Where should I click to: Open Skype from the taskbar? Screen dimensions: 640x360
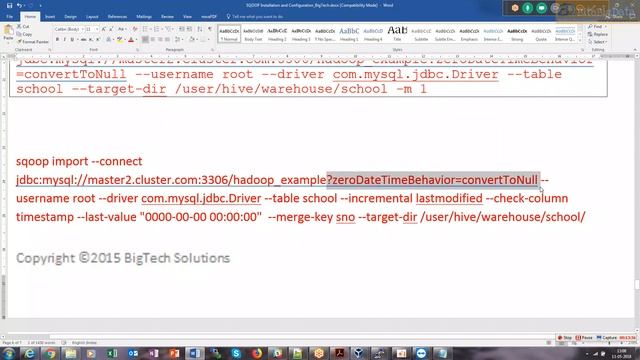(236, 353)
